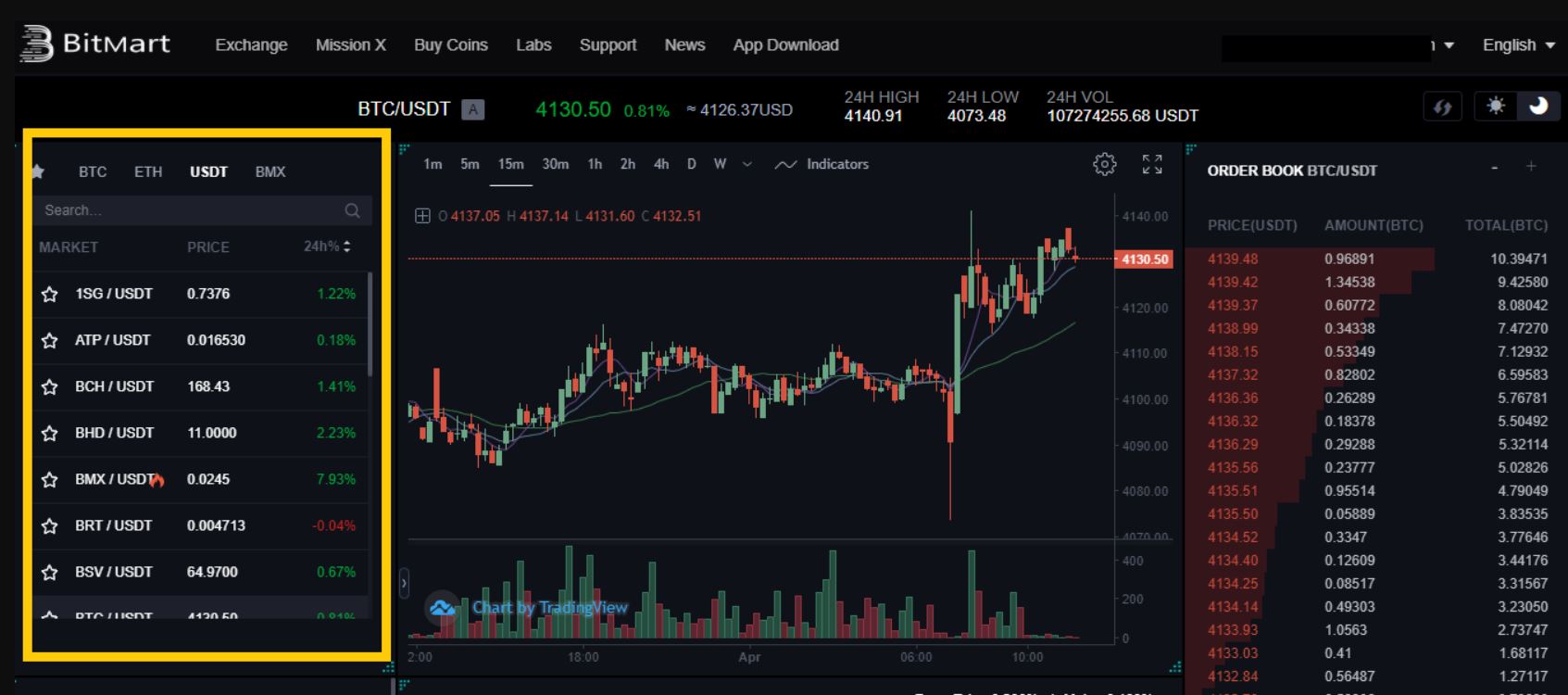Screen dimensions: 1568x695
Task: Favorite the BHD / USDT pair star
Action: pyautogui.click(x=50, y=433)
